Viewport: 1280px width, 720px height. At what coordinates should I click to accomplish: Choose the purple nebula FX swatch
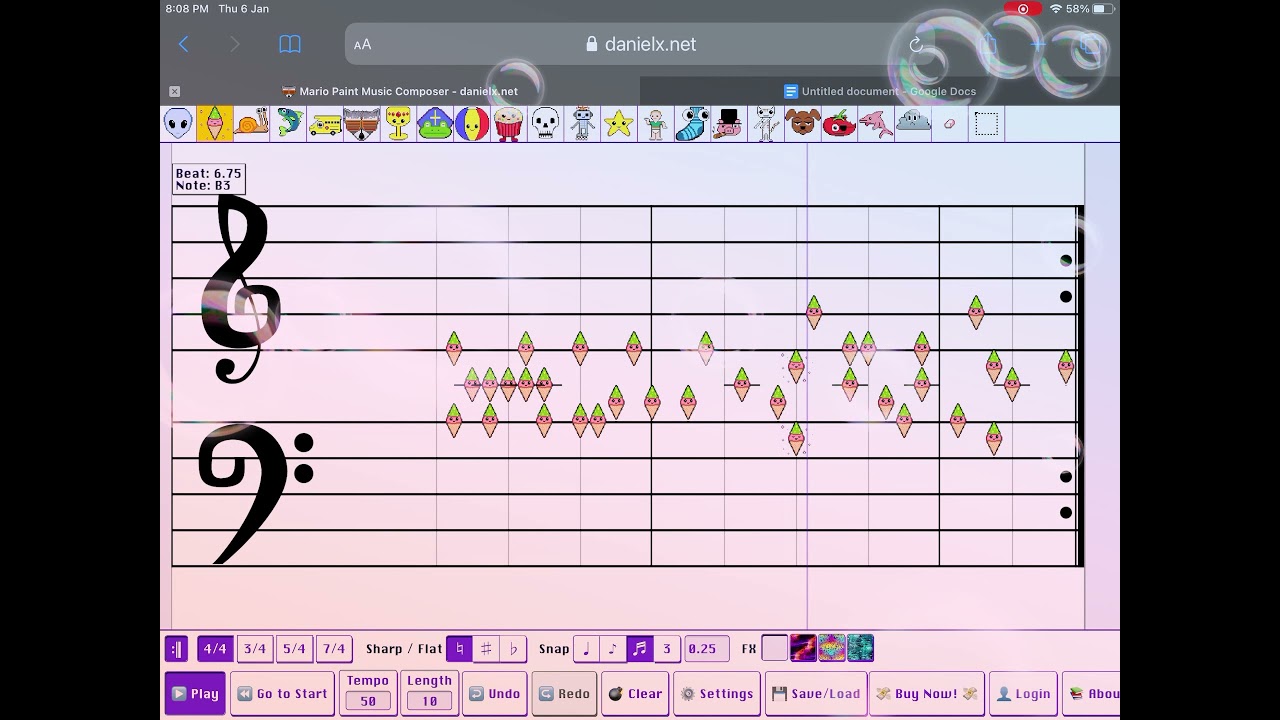coord(803,649)
